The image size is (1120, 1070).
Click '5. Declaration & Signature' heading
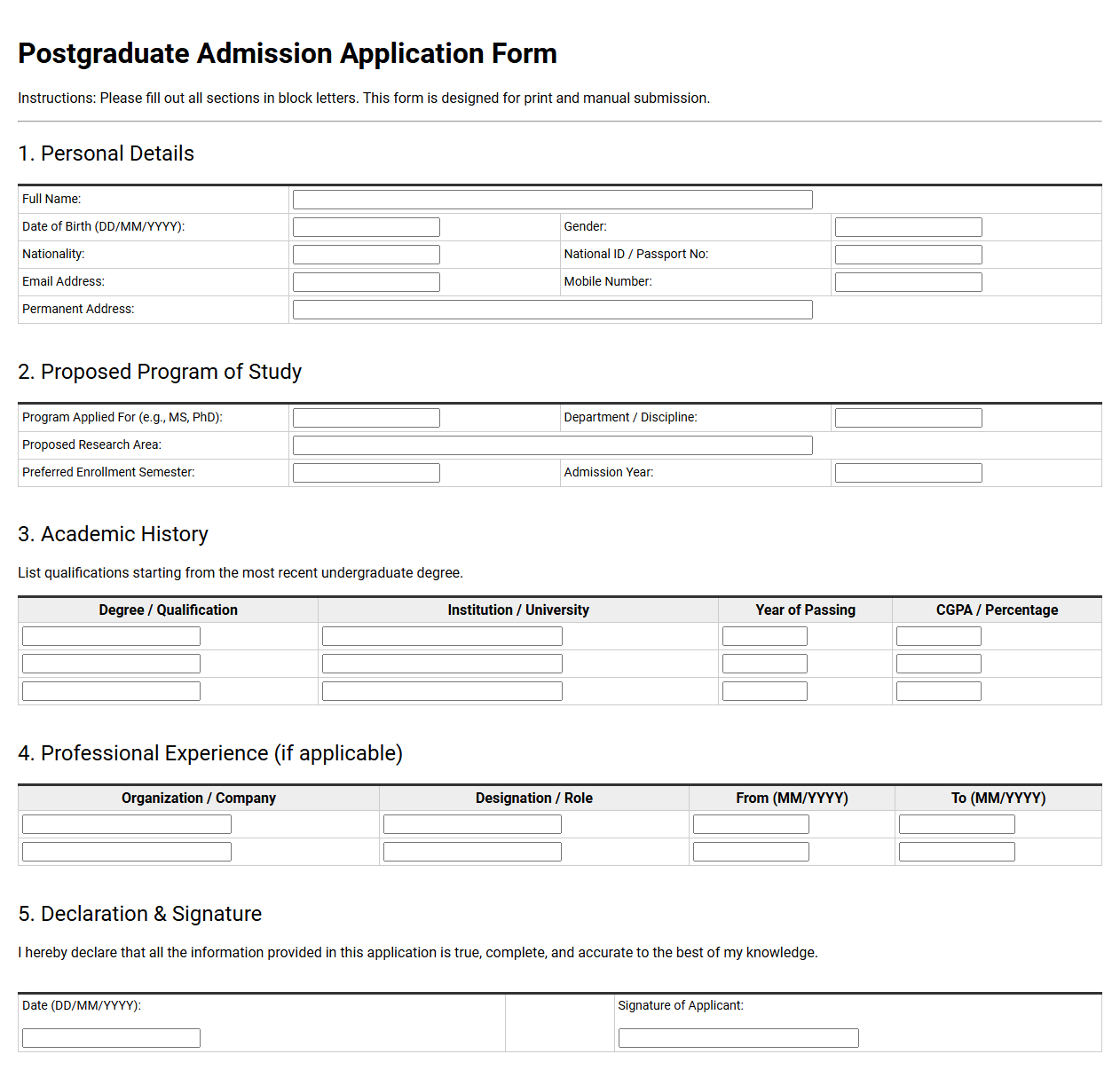tap(140, 914)
